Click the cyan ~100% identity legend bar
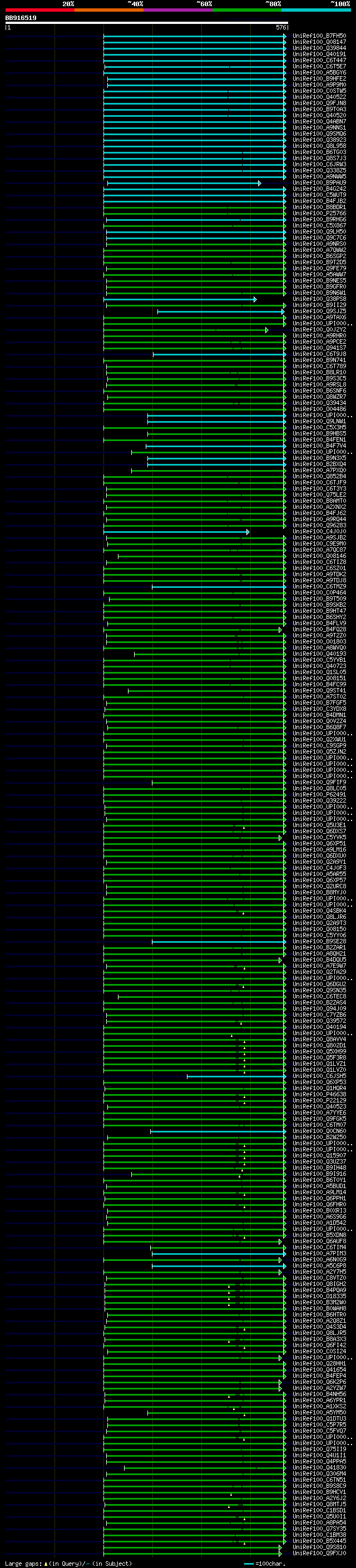 [316, 10]
